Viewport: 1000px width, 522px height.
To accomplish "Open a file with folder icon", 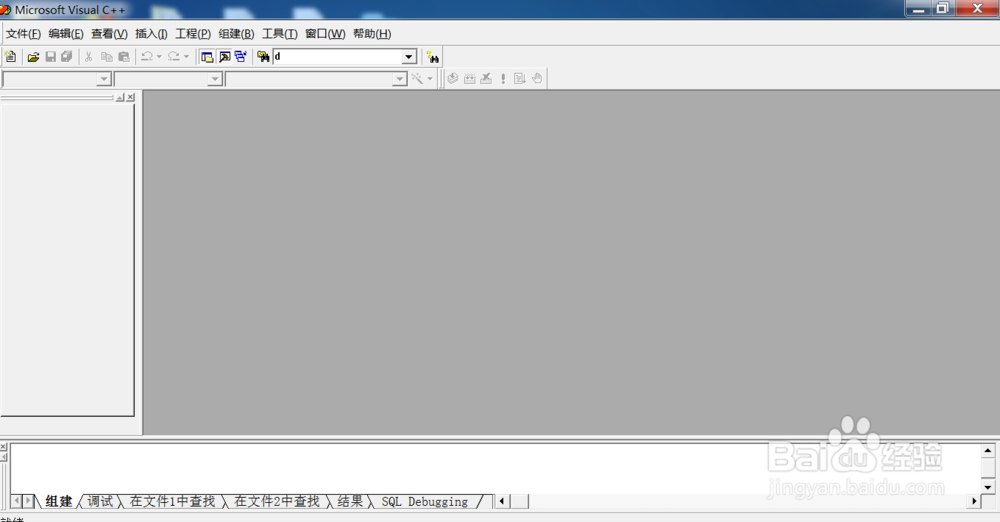I will click(33, 57).
